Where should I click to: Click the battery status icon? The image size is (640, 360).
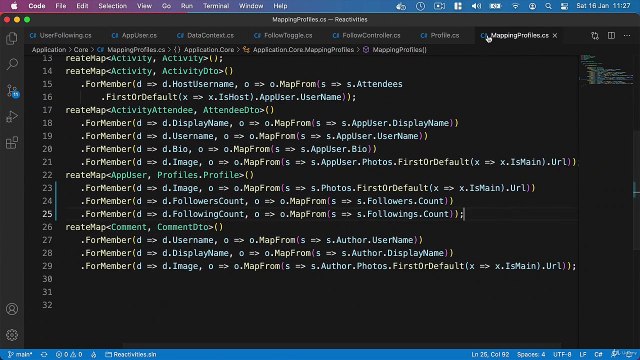pos(496,6)
